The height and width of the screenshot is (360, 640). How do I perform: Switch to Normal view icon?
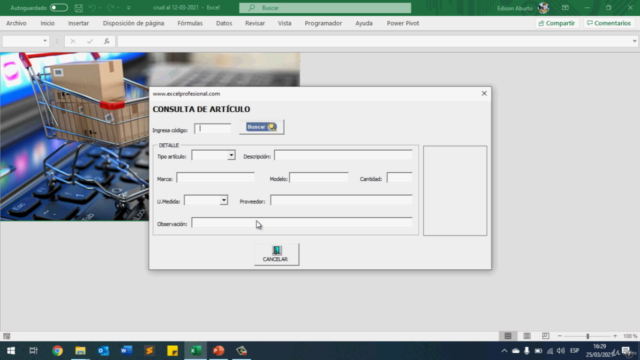[508, 336]
